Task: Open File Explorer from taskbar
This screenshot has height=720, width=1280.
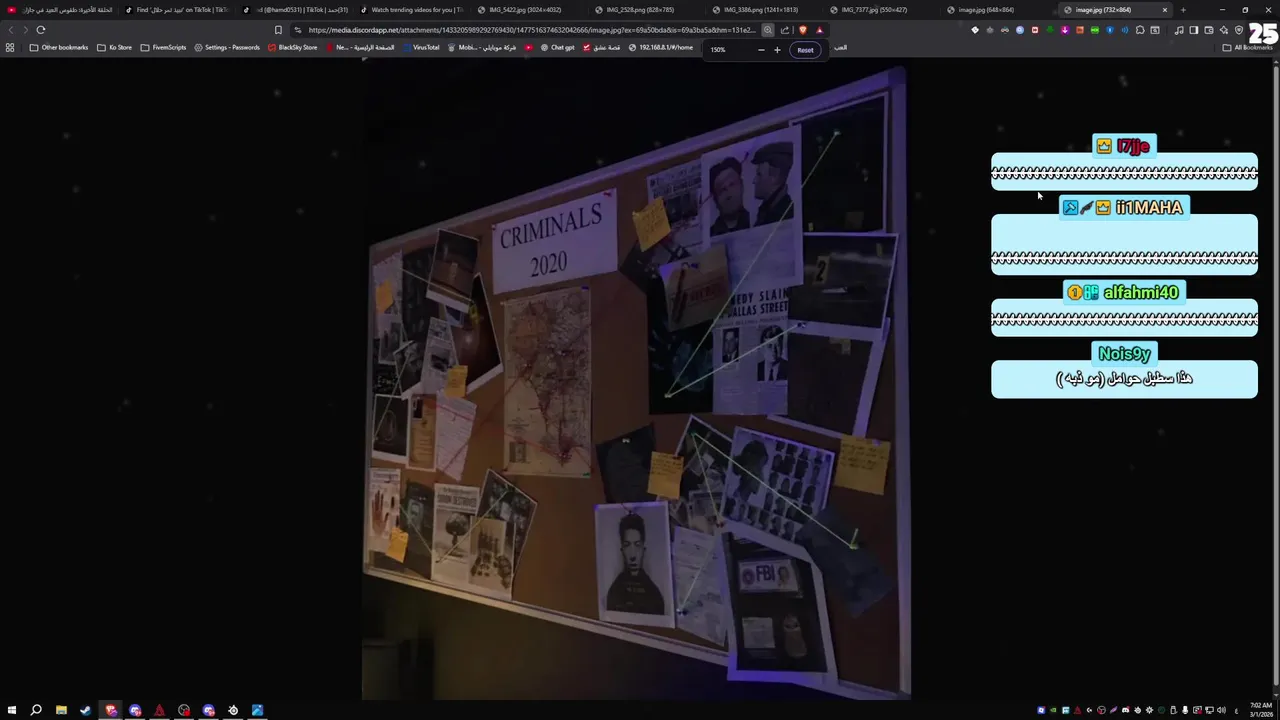Action: pos(61,710)
